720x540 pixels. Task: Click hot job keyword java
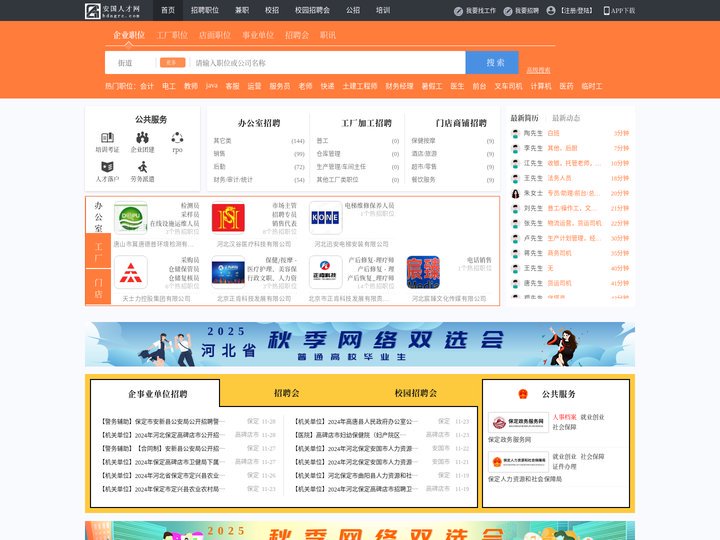pyautogui.click(x=212, y=86)
